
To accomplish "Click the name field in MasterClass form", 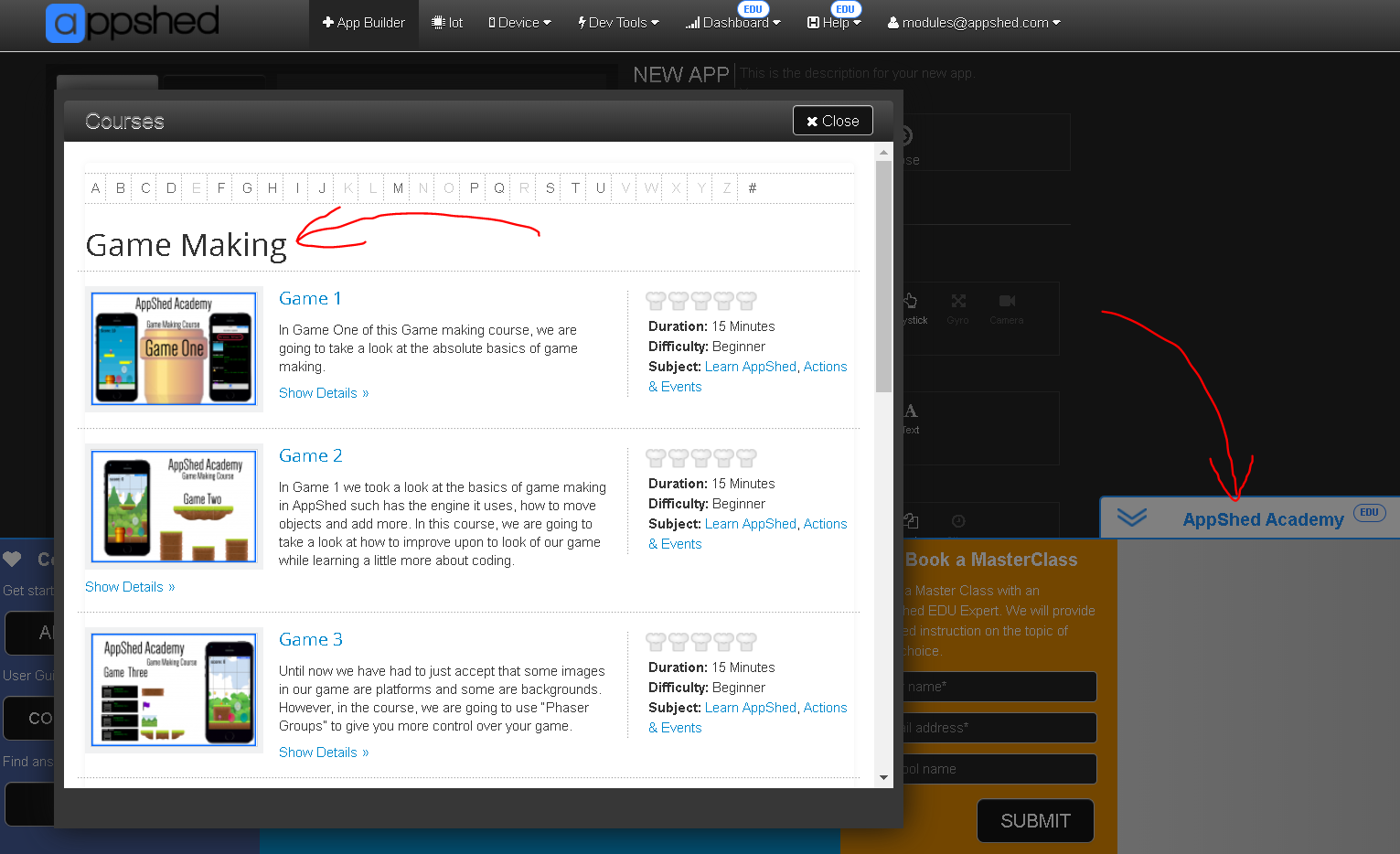I will click(999, 687).
